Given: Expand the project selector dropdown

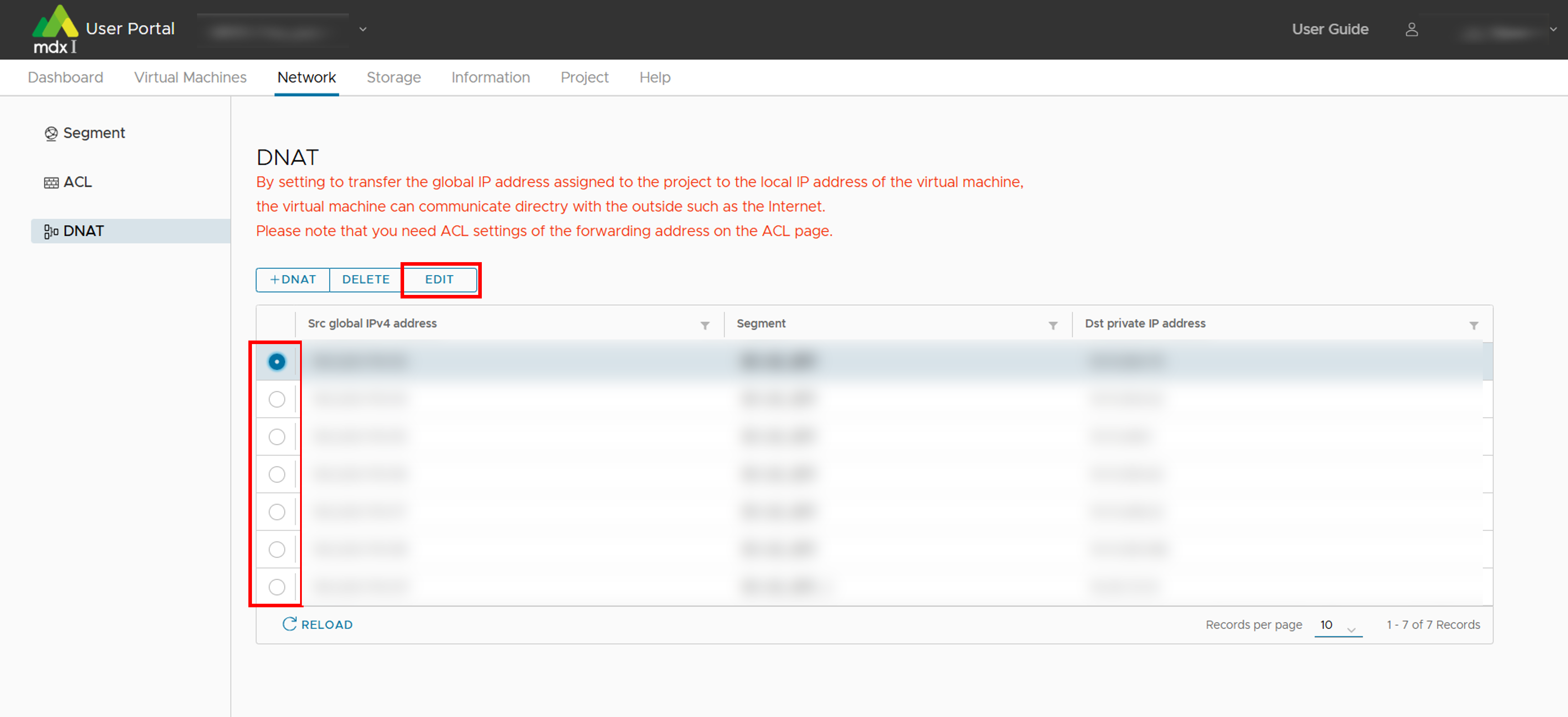Looking at the screenshot, I should coord(363,29).
